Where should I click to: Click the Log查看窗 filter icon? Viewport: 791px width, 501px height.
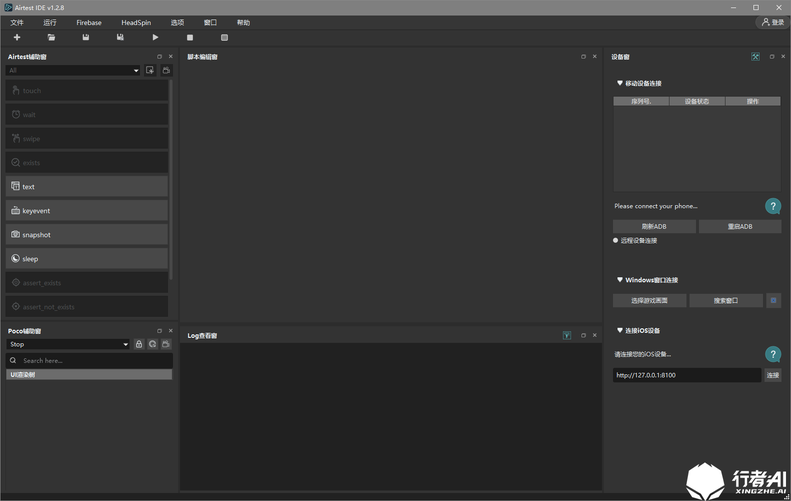pyautogui.click(x=567, y=336)
